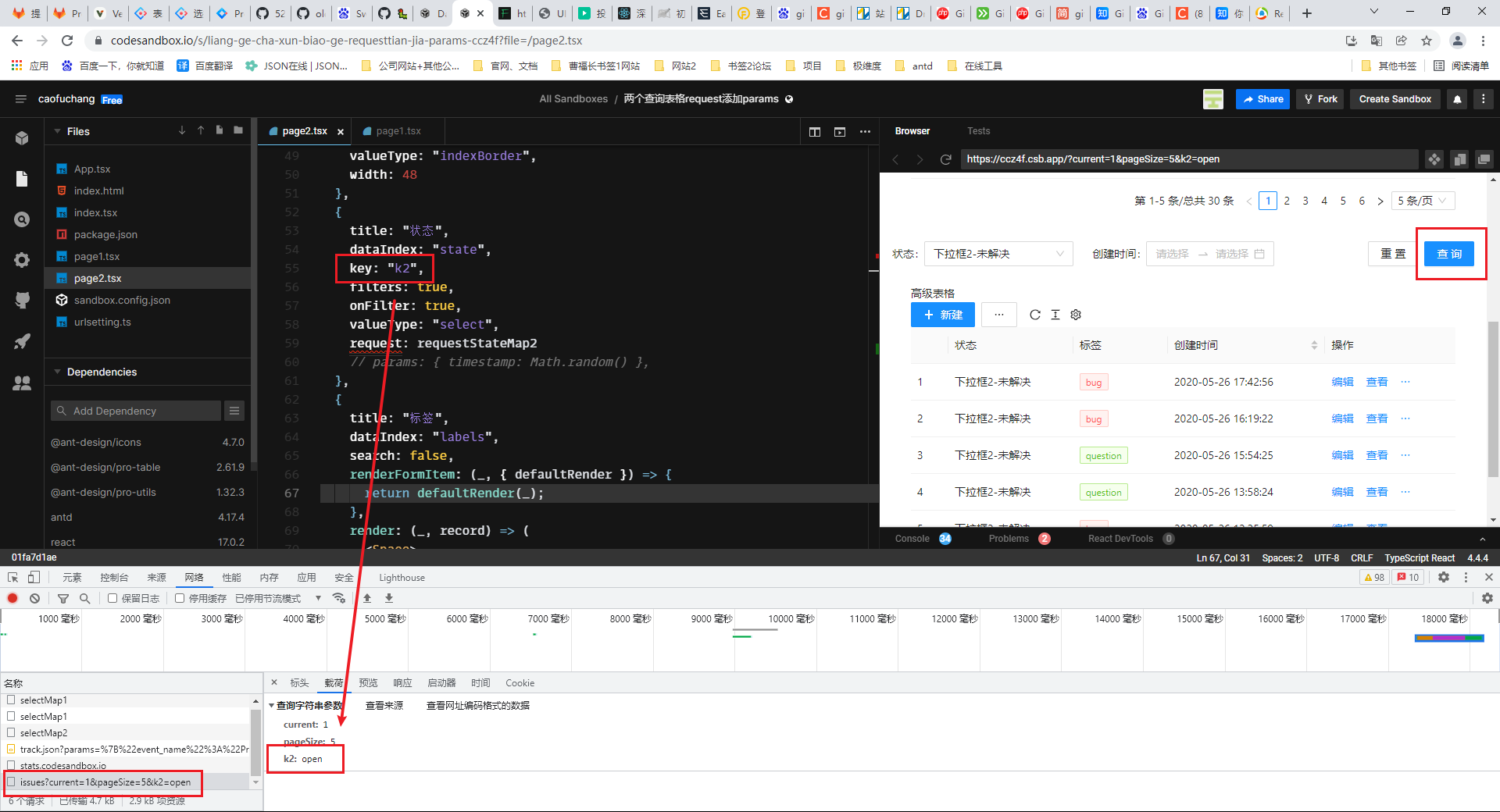Collapse the Files section
Image resolution: width=1500 pixels, height=812 pixels.
pos(57,131)
